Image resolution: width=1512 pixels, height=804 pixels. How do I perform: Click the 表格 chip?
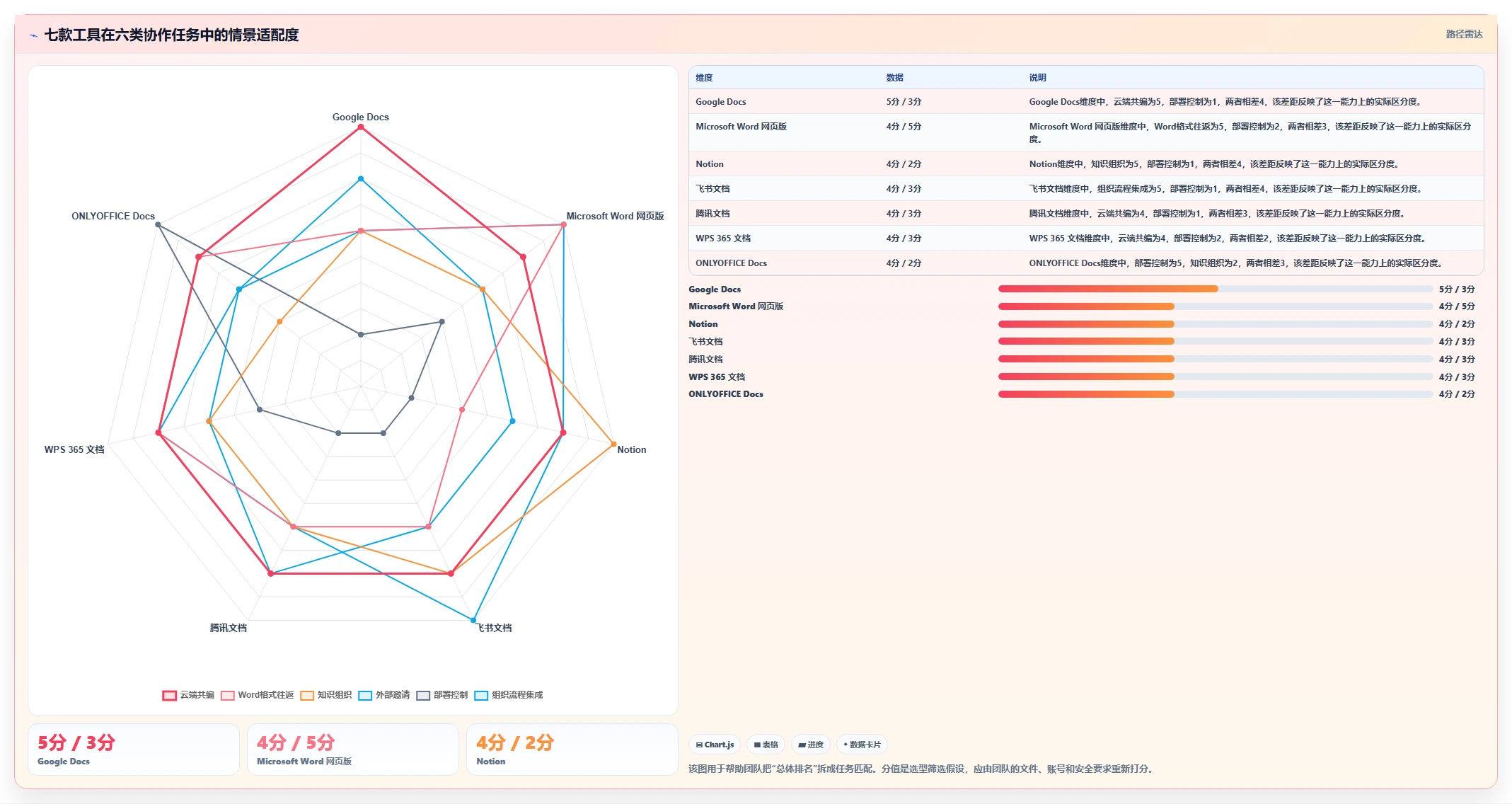(766, 745)
